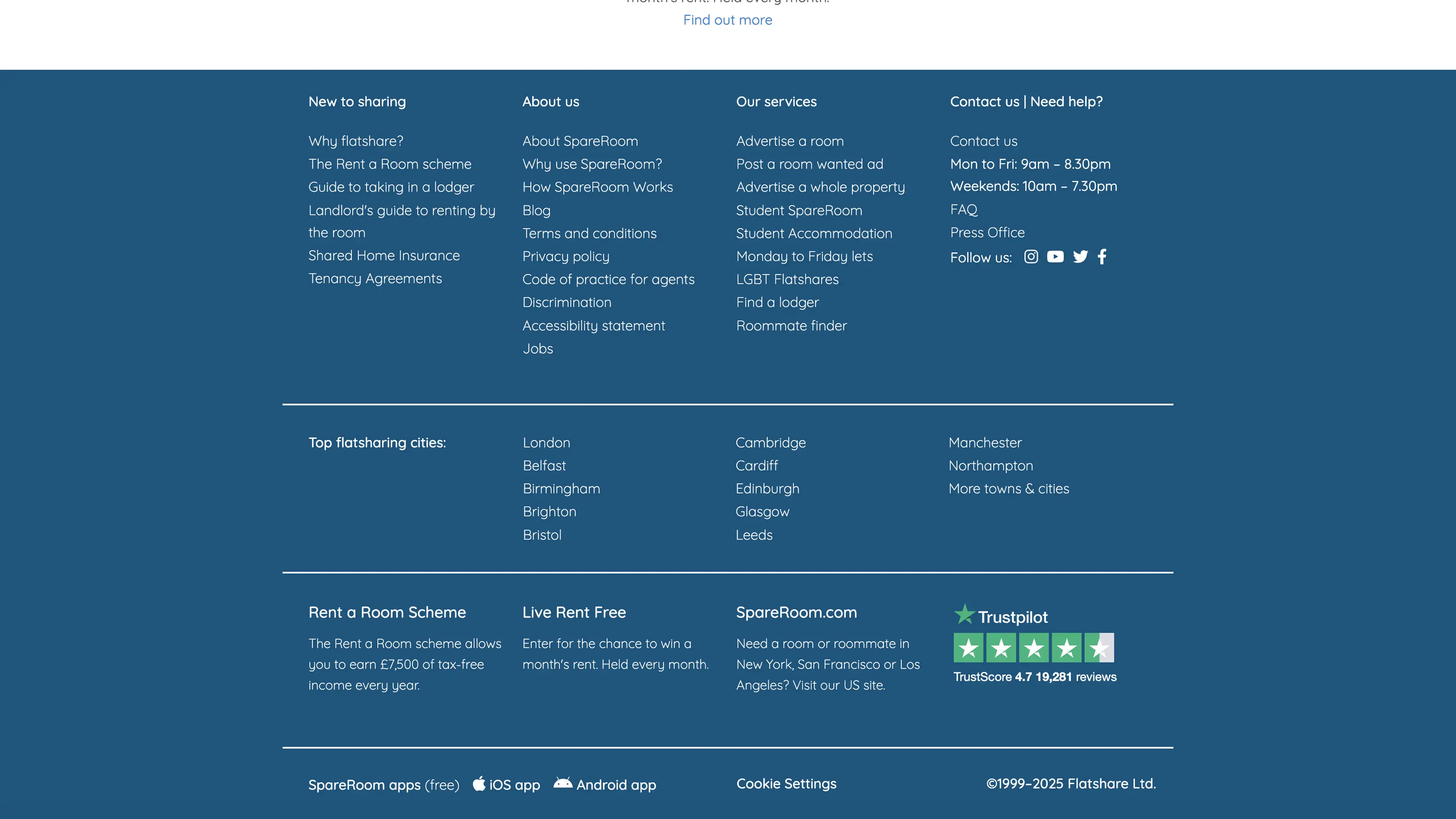
Task: Visit the Twitter bird icon link
Action: tap(1079, 257)
